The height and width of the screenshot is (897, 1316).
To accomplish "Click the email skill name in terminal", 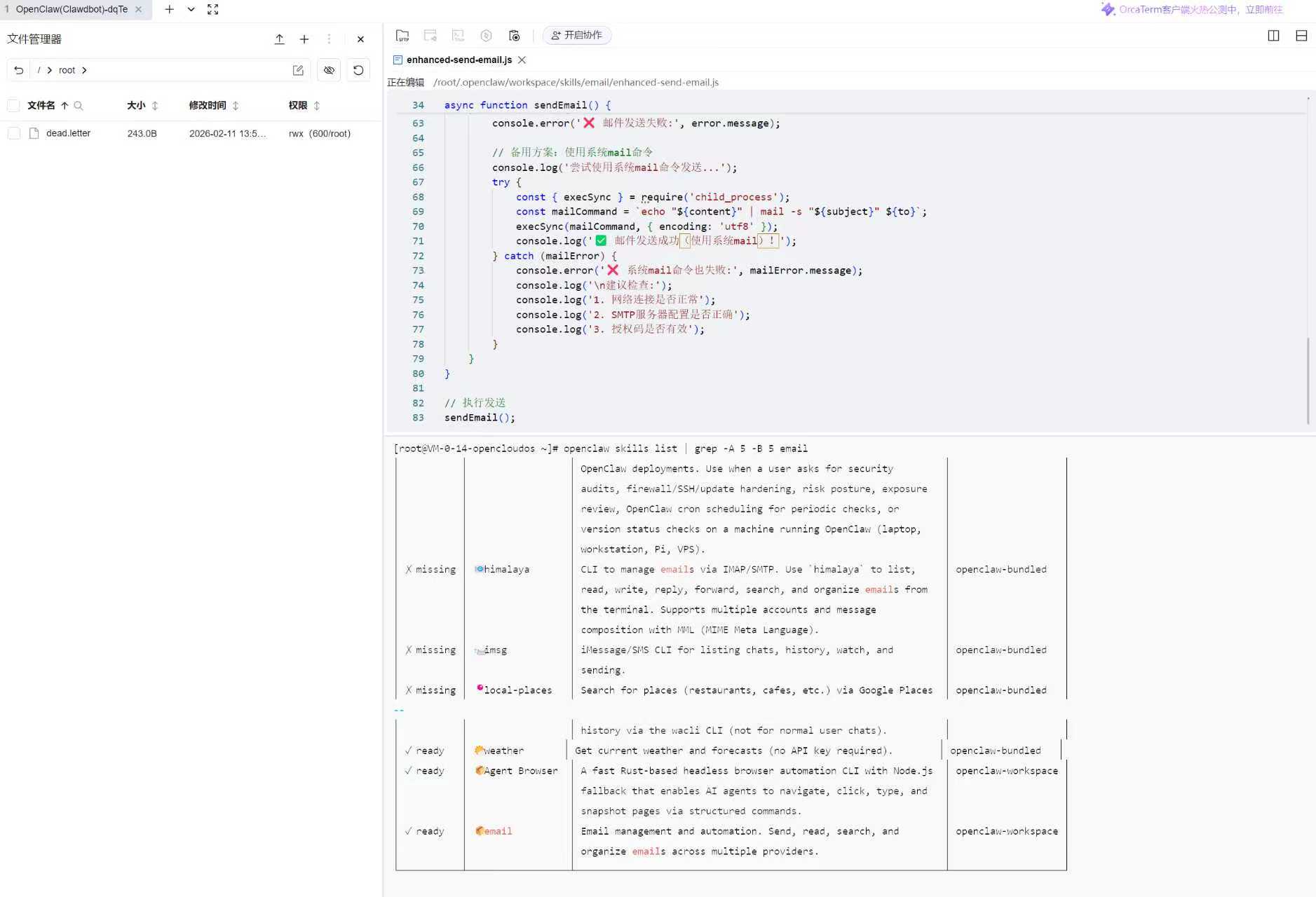I will pos(498,831).
